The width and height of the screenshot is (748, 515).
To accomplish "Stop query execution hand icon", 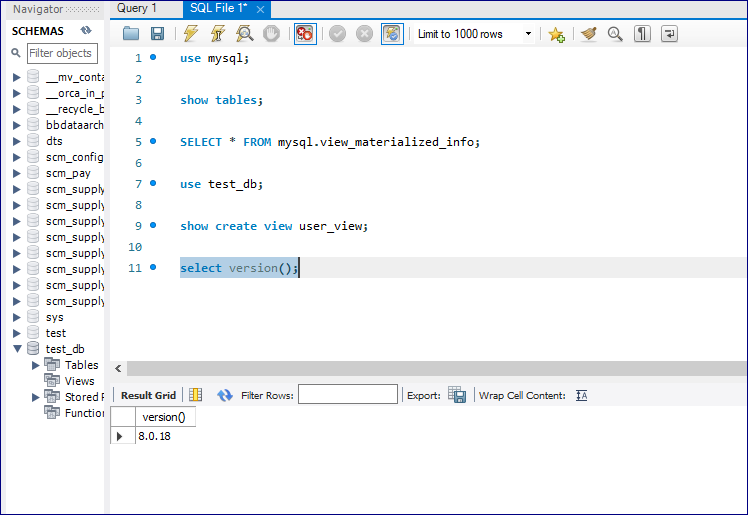I will click(271, 34).
